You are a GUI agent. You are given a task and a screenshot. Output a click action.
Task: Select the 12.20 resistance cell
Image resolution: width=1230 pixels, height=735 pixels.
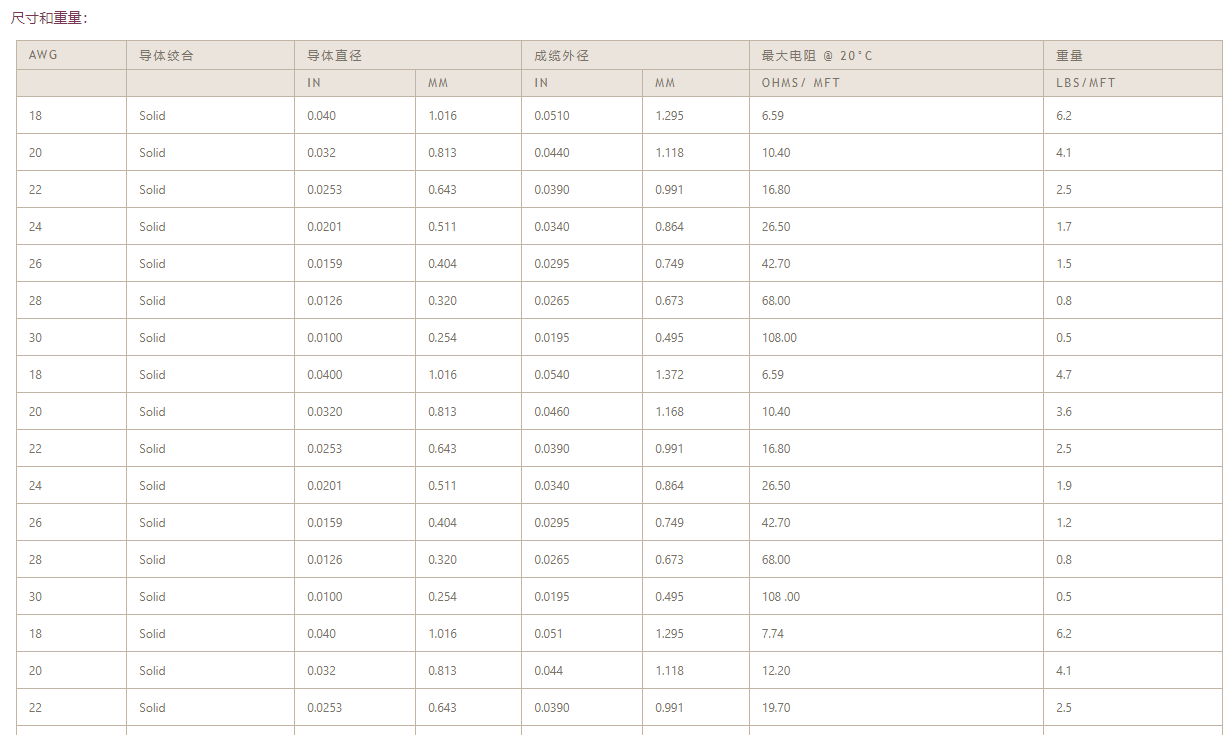(x=776, y=671)
